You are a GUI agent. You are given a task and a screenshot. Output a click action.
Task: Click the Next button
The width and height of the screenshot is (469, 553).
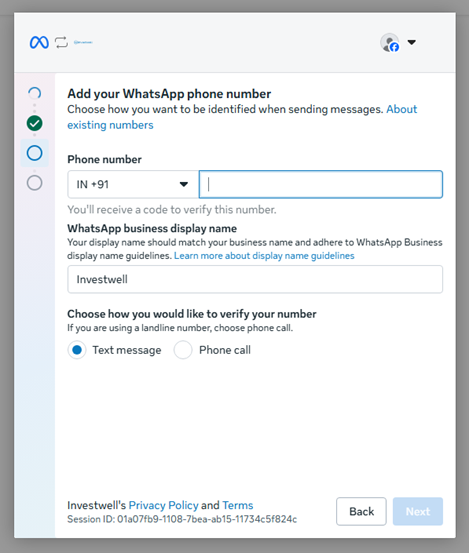[x=418, y=511]
